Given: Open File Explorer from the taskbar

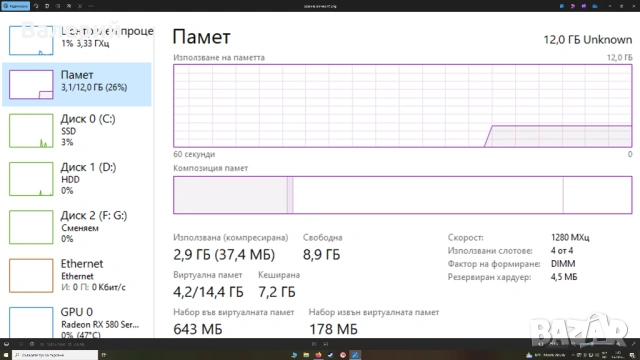Looking at the screenshot, I should (306, 355).
